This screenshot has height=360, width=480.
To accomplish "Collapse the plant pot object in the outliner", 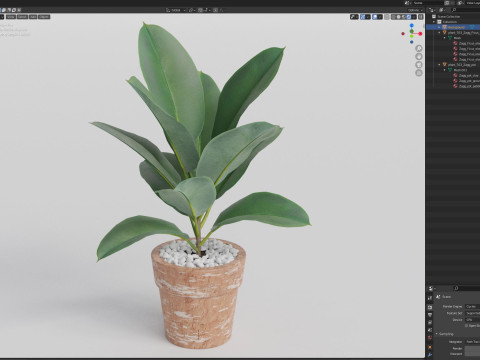I will (x=439, y=64).
